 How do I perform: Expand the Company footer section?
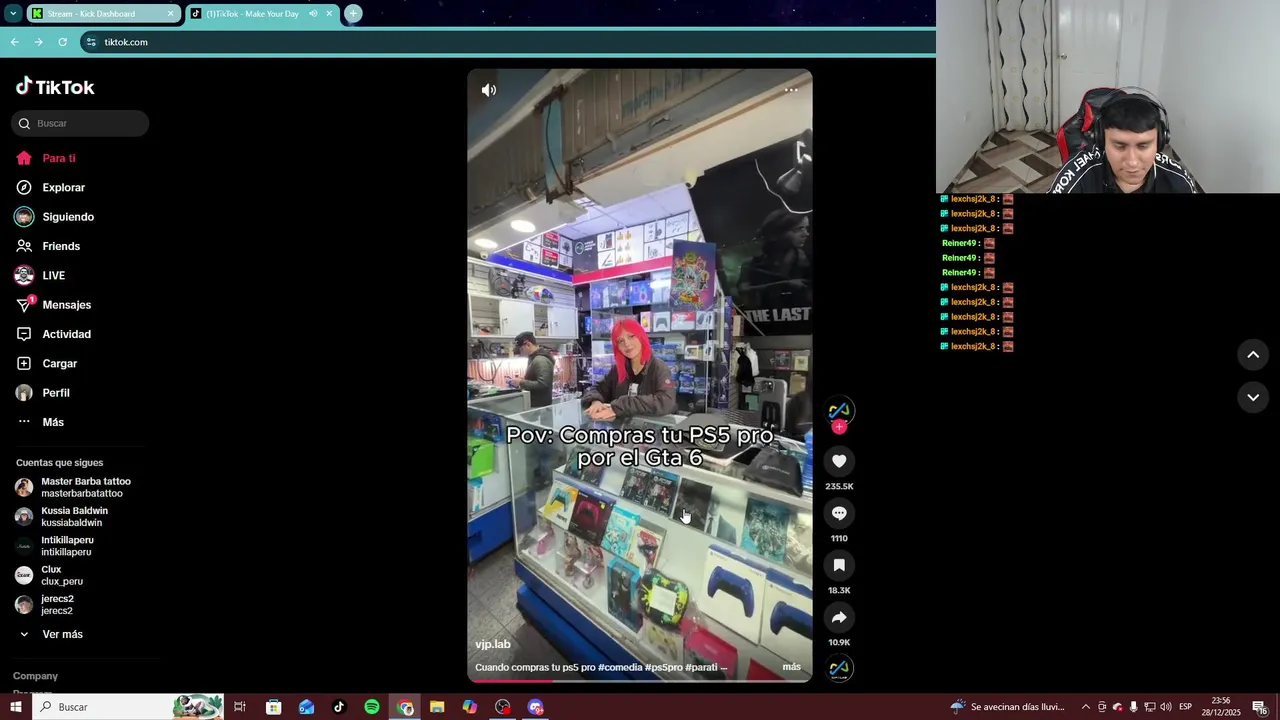pyautogui.click(x=35, y=676)
